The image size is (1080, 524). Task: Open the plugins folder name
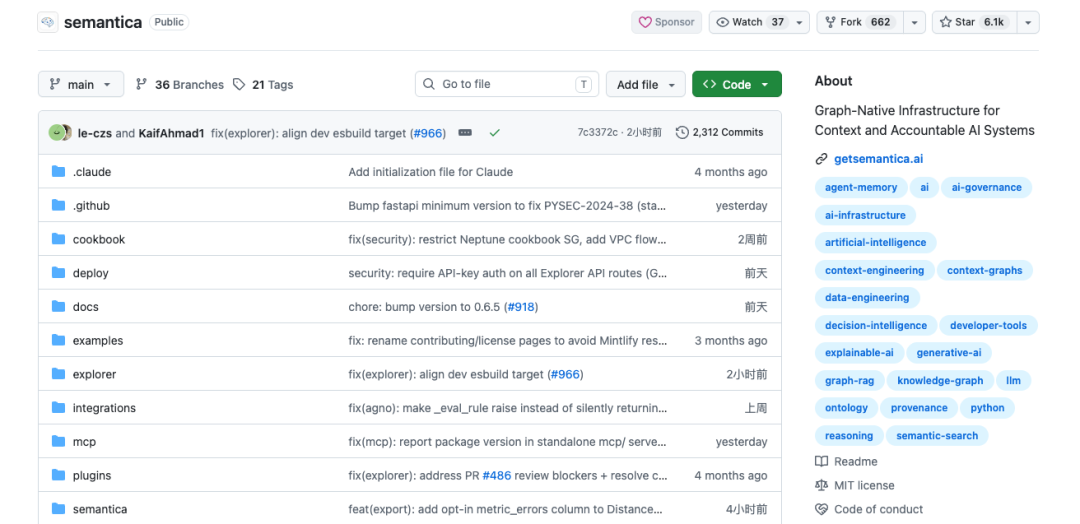pos(92,476)
